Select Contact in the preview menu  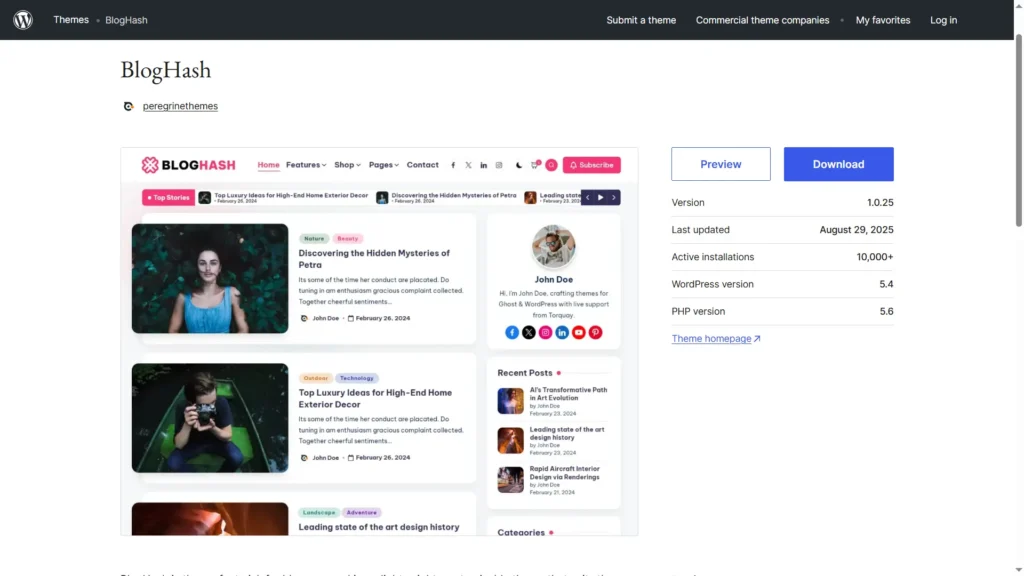click(x=422, y=165)
